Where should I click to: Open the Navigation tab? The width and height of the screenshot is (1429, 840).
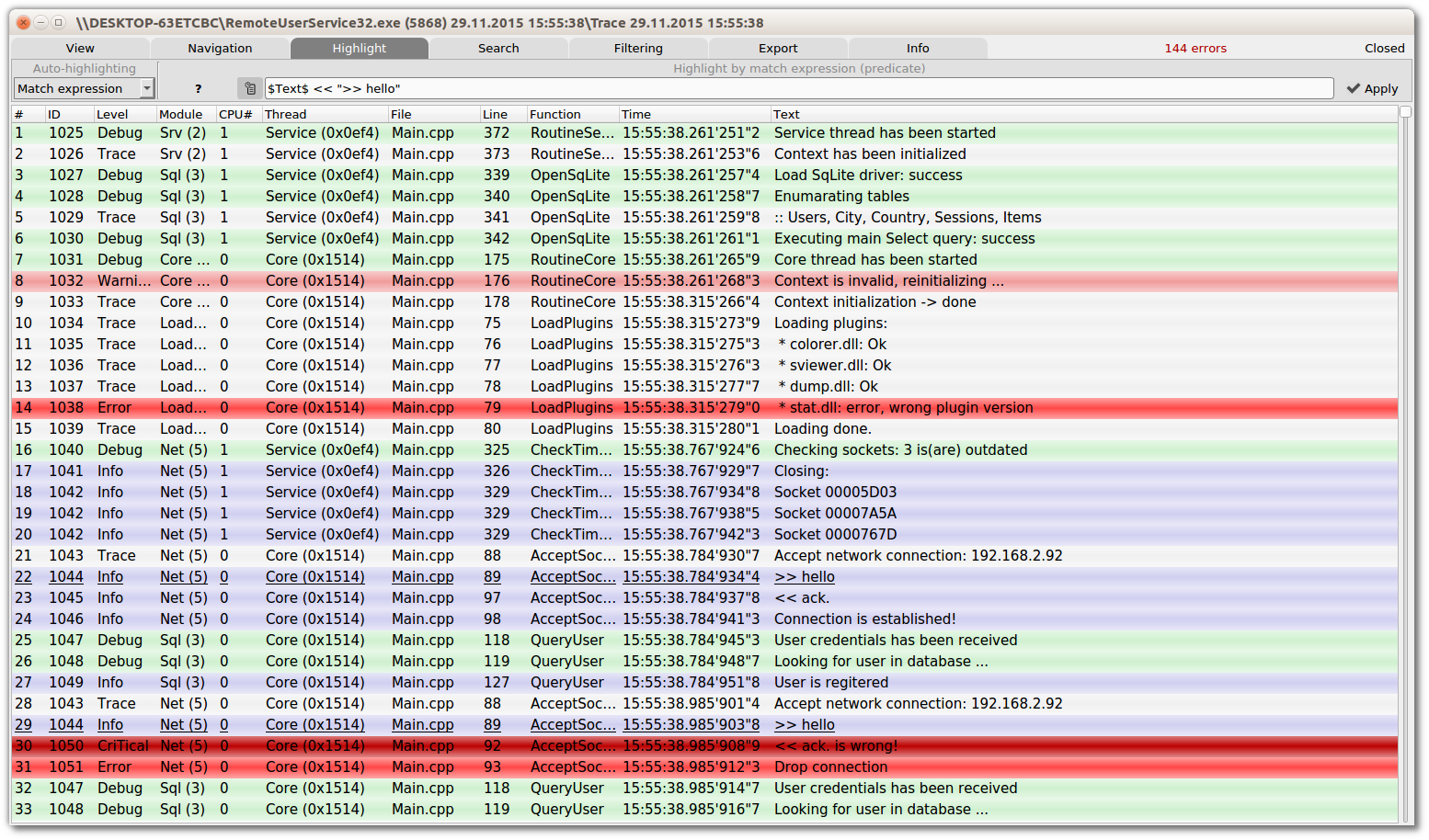[220, 48]
